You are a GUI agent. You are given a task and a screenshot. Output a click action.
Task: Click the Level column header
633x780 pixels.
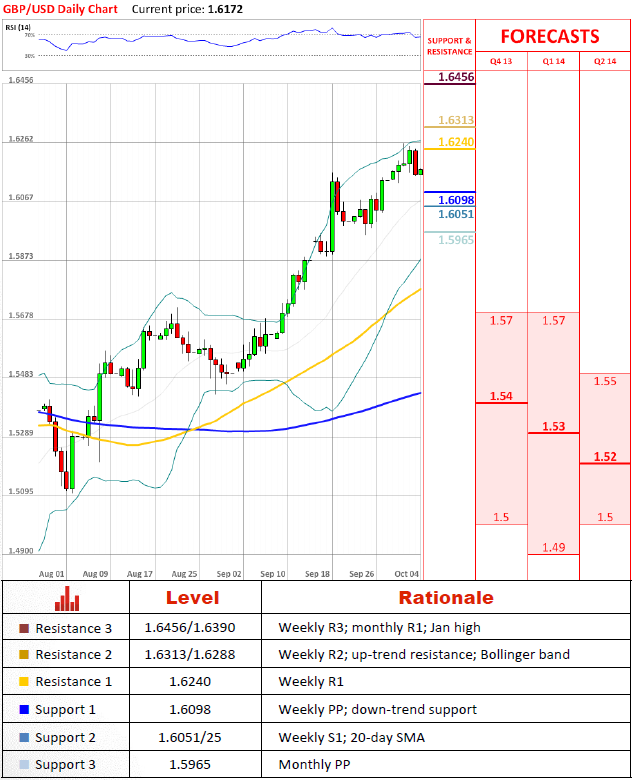(x=193, y=597)
